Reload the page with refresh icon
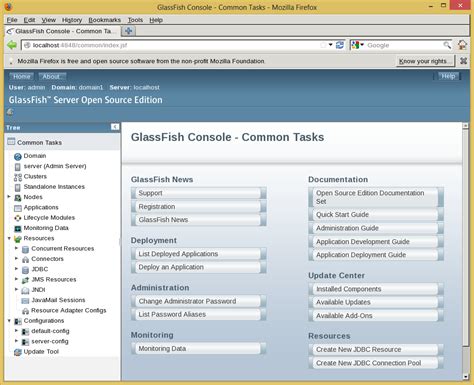Screen dimensions: 474x385 click(340, 45)
